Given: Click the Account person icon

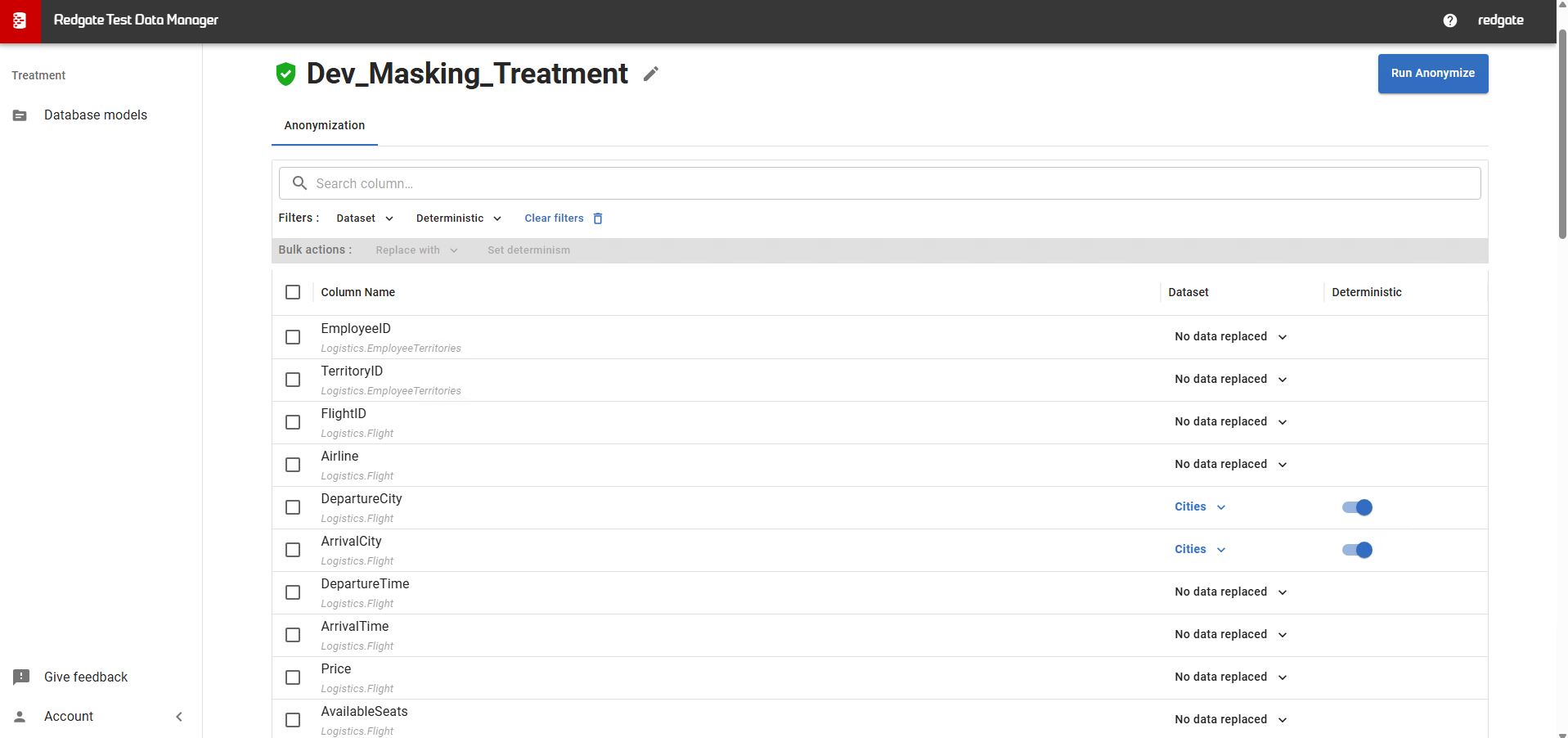Looking at the screenshot, I should click(20, 717).
